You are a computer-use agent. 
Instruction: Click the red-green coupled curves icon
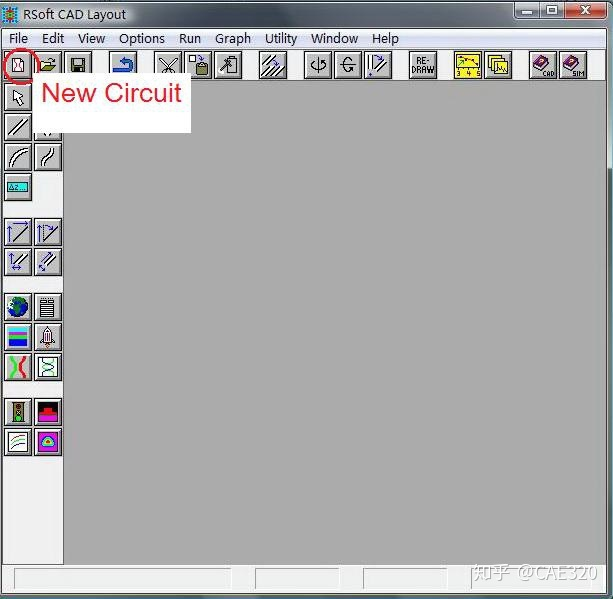click(x=18, y=367)
